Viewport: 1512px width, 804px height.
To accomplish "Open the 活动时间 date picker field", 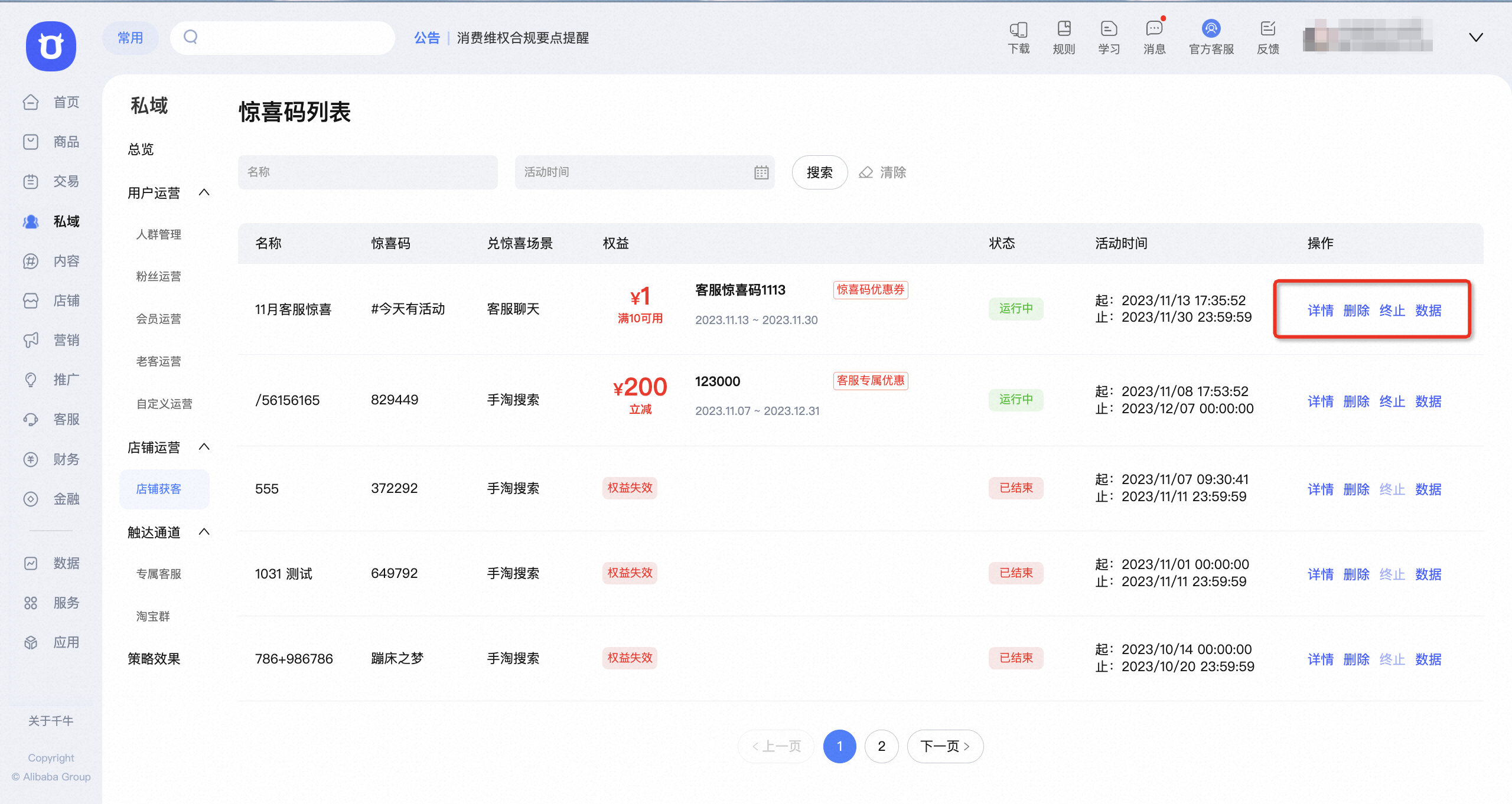I will 644,172.
